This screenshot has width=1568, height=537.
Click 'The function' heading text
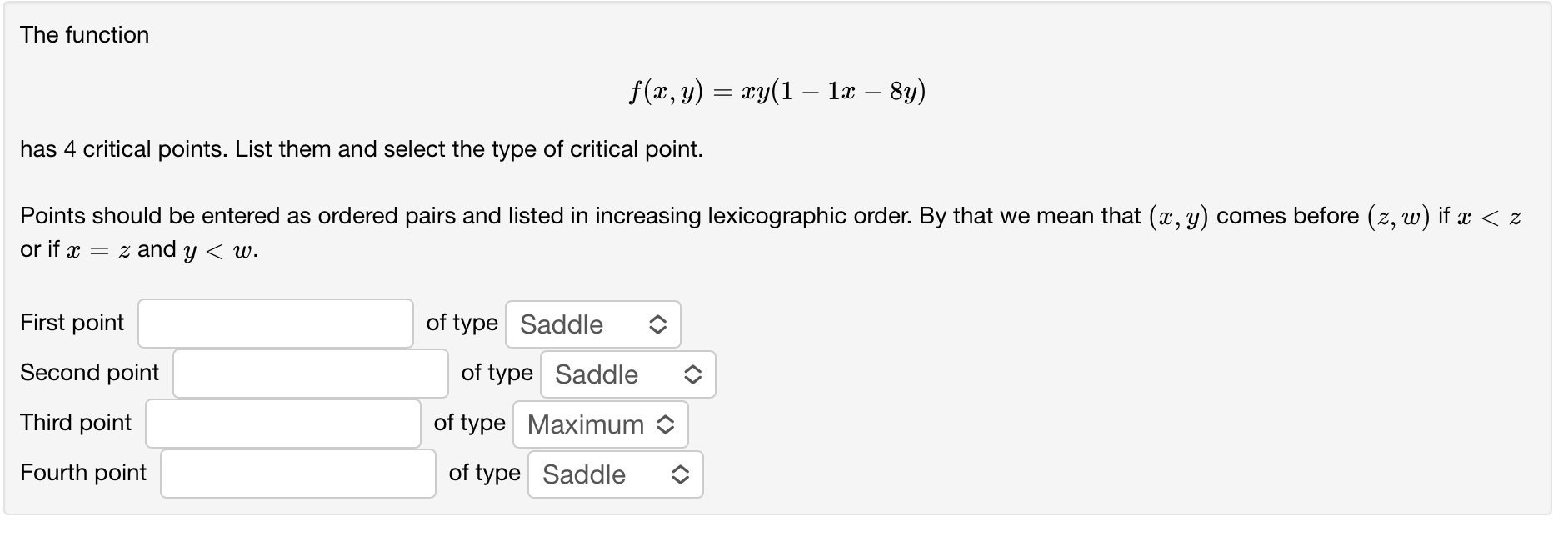[x=85, y=35]
